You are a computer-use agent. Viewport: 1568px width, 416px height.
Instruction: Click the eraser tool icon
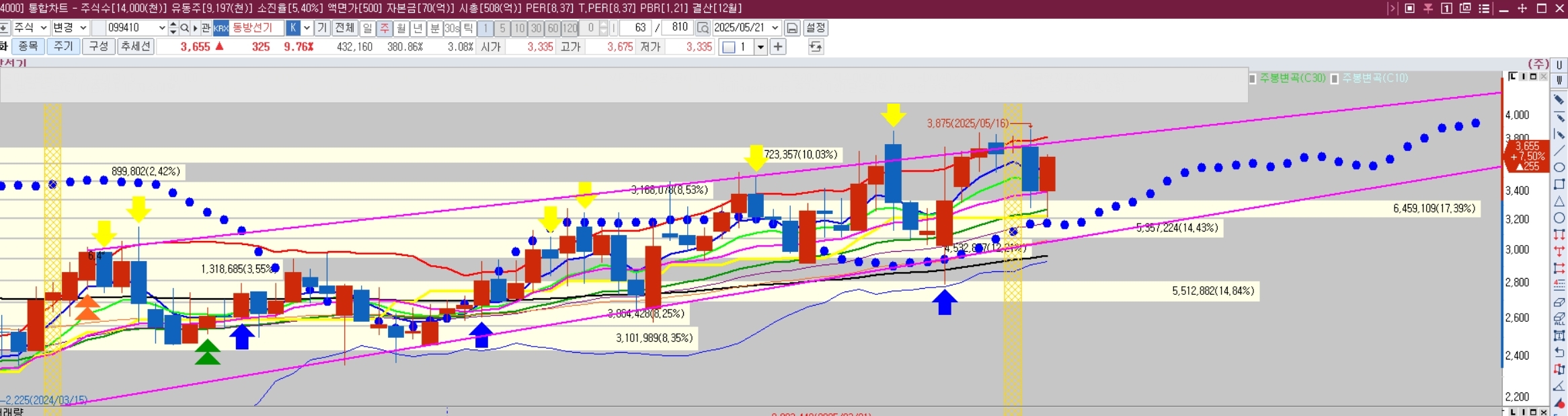(1559, 302)
